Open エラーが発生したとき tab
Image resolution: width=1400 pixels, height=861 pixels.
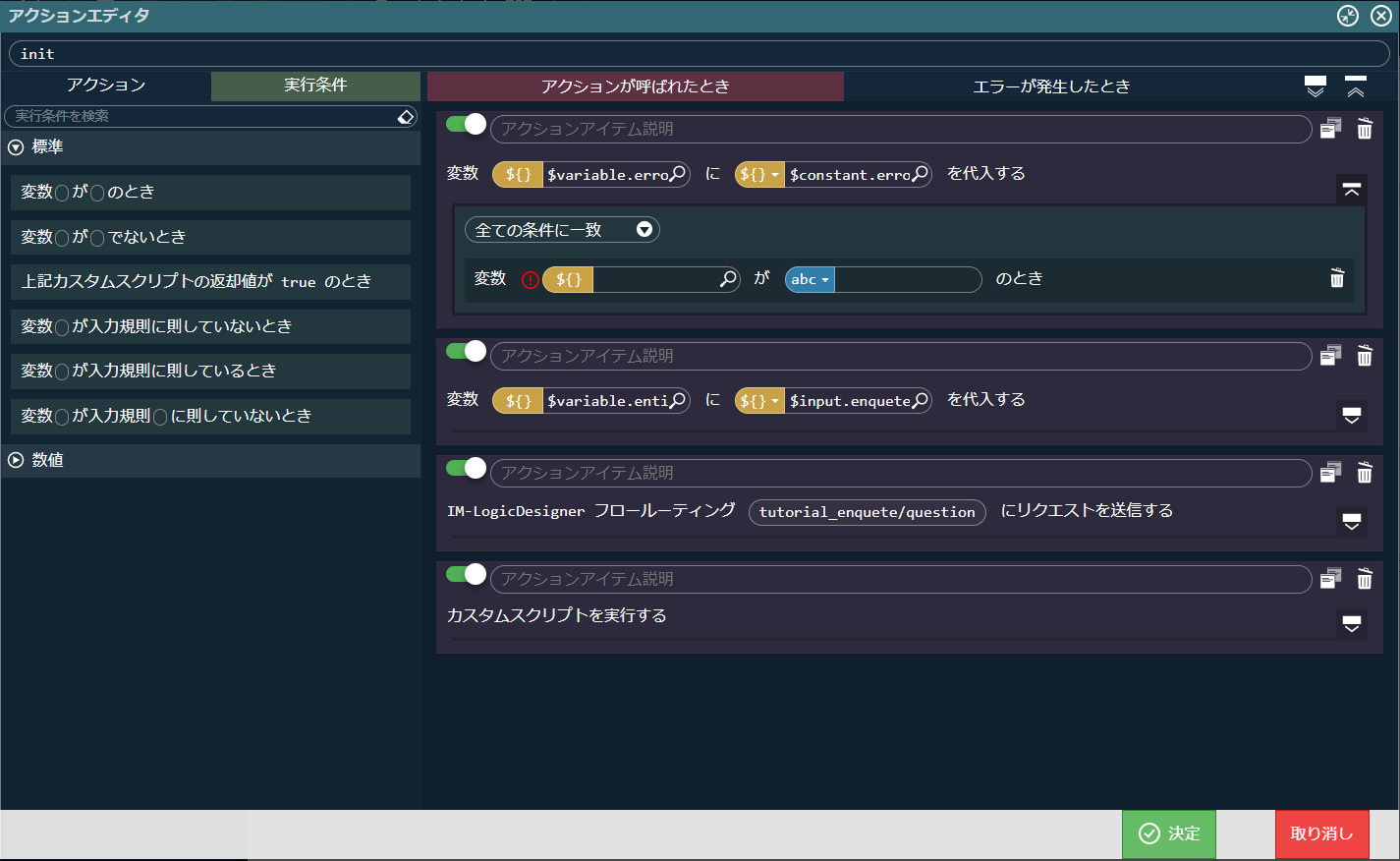1051,86
